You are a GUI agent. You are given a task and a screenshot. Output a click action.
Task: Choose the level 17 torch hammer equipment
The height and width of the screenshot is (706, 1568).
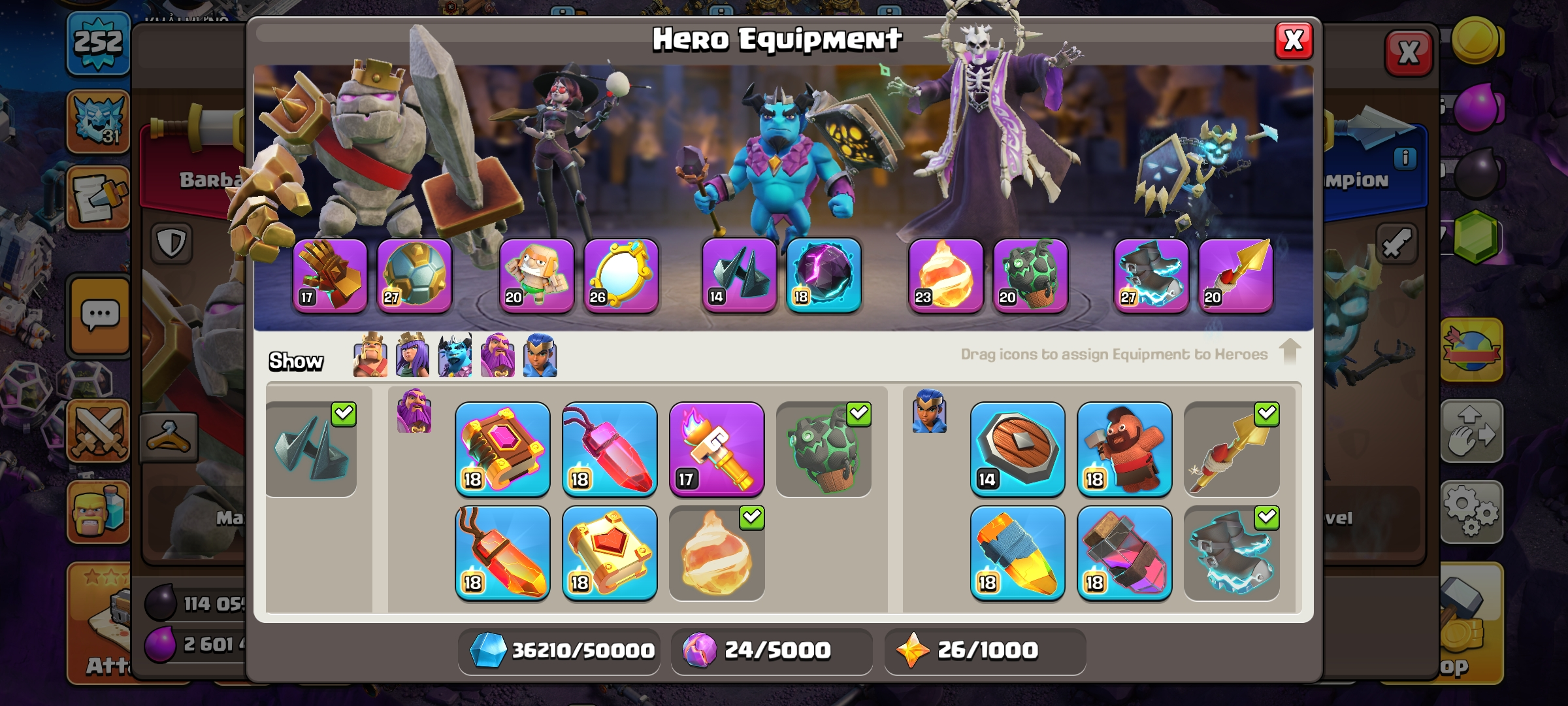pos(717,449)
